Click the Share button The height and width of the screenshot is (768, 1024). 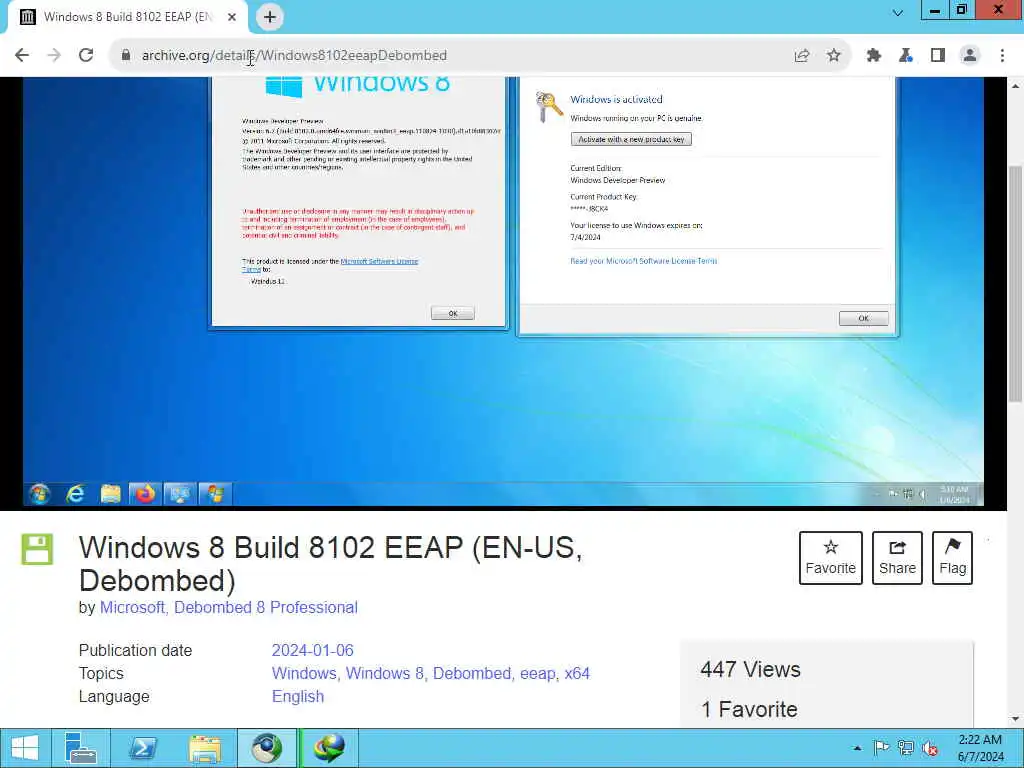[x=897, y=558]
